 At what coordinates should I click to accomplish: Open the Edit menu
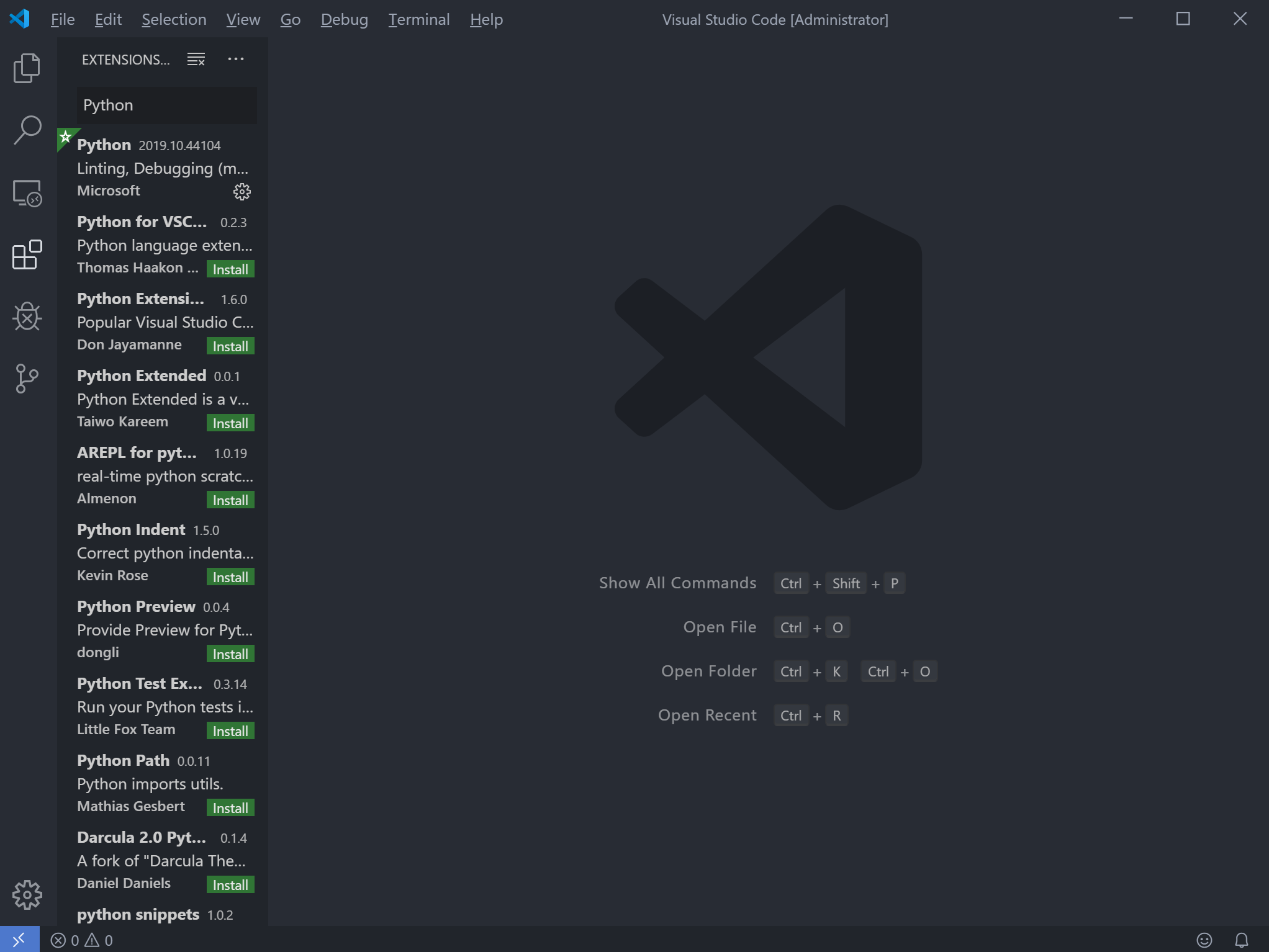108,19
